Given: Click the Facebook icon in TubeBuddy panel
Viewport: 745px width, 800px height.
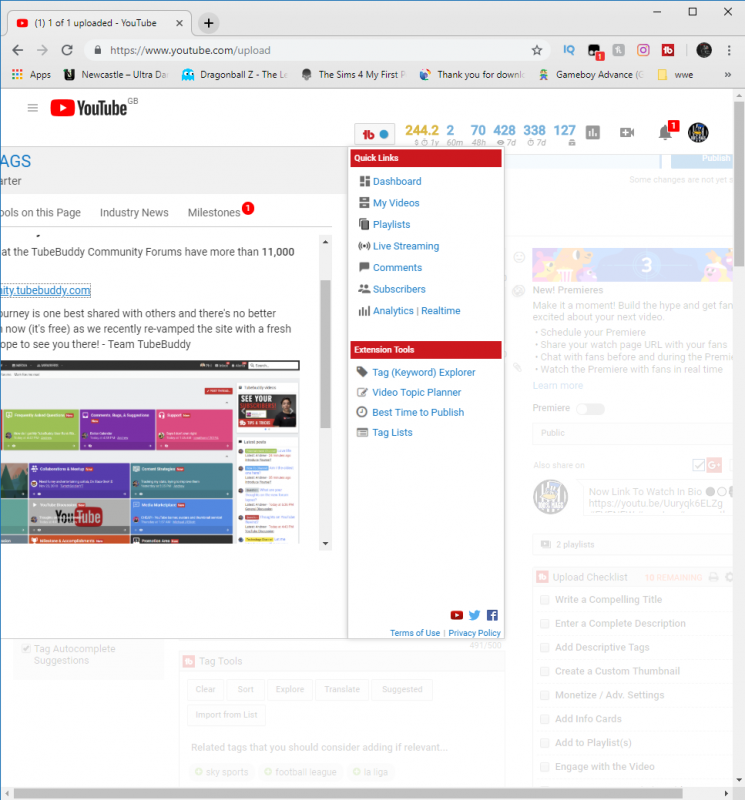Looking at the screenshot, I should (x=492, y=615).
